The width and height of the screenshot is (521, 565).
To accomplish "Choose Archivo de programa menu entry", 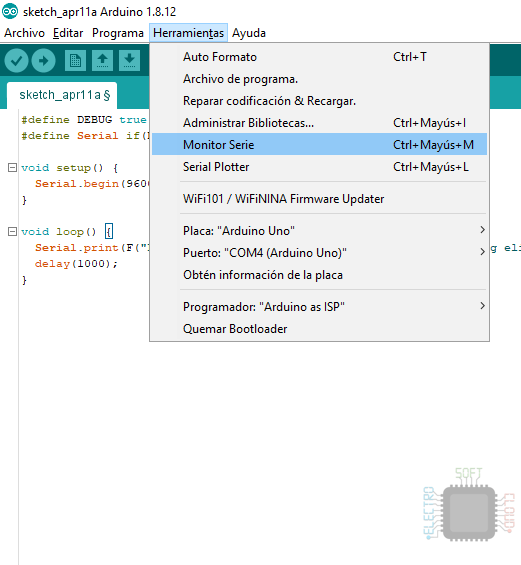I will pyautogui.click(x=319, y=79).
